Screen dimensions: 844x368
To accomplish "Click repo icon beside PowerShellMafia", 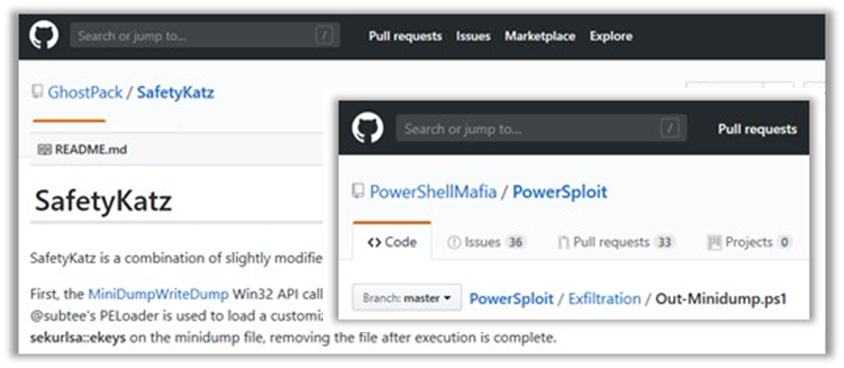I will pos(358,192).
